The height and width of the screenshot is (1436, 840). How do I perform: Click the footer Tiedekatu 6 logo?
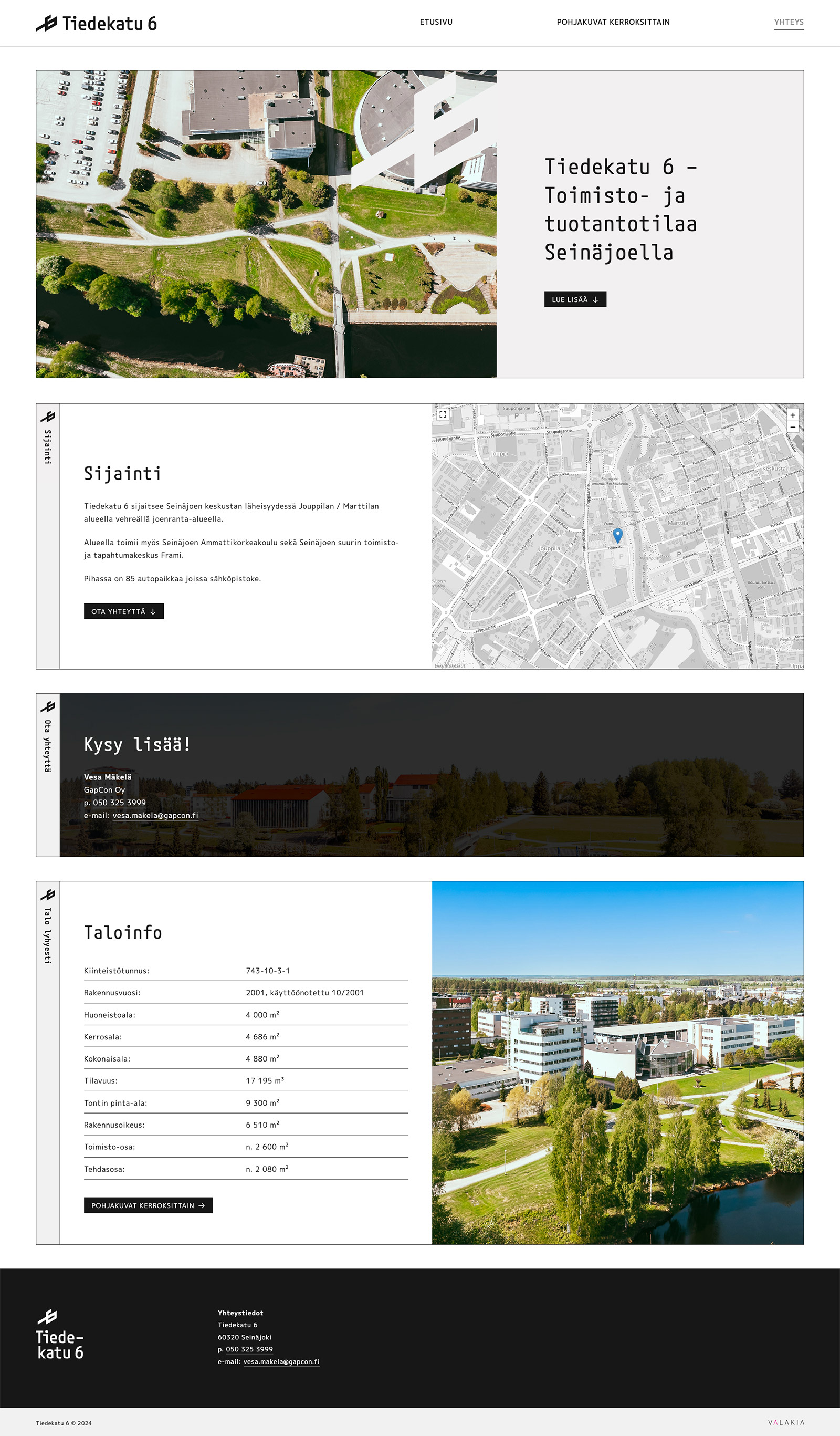pyautogui.click(x=59, y=1335)
